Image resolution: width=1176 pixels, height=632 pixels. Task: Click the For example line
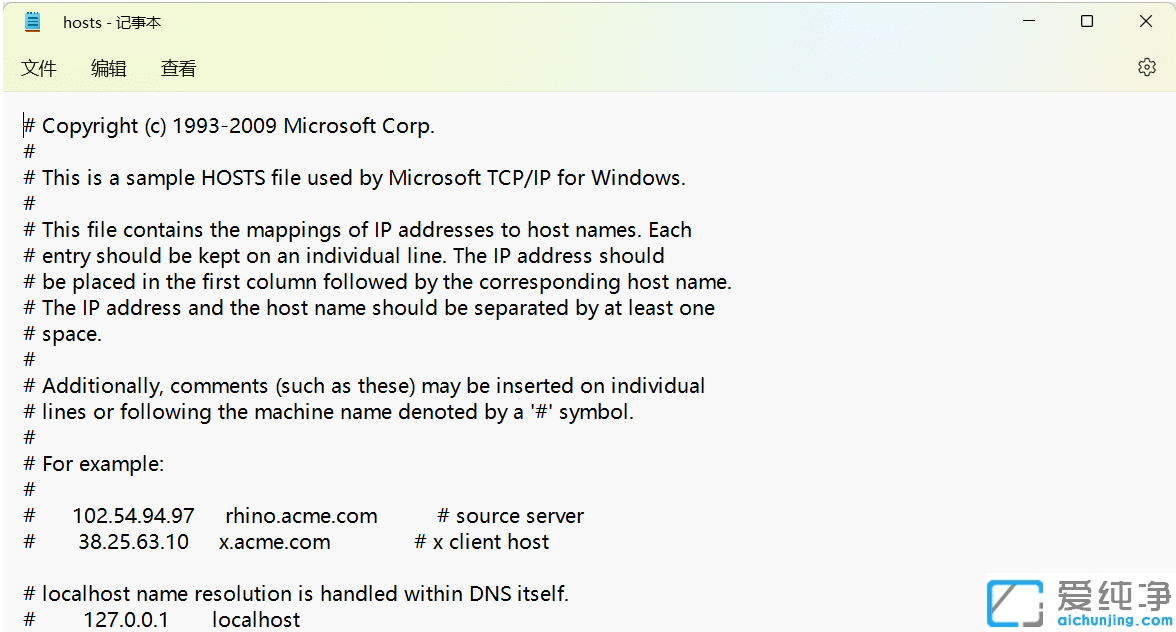click(x=94, y=463)
